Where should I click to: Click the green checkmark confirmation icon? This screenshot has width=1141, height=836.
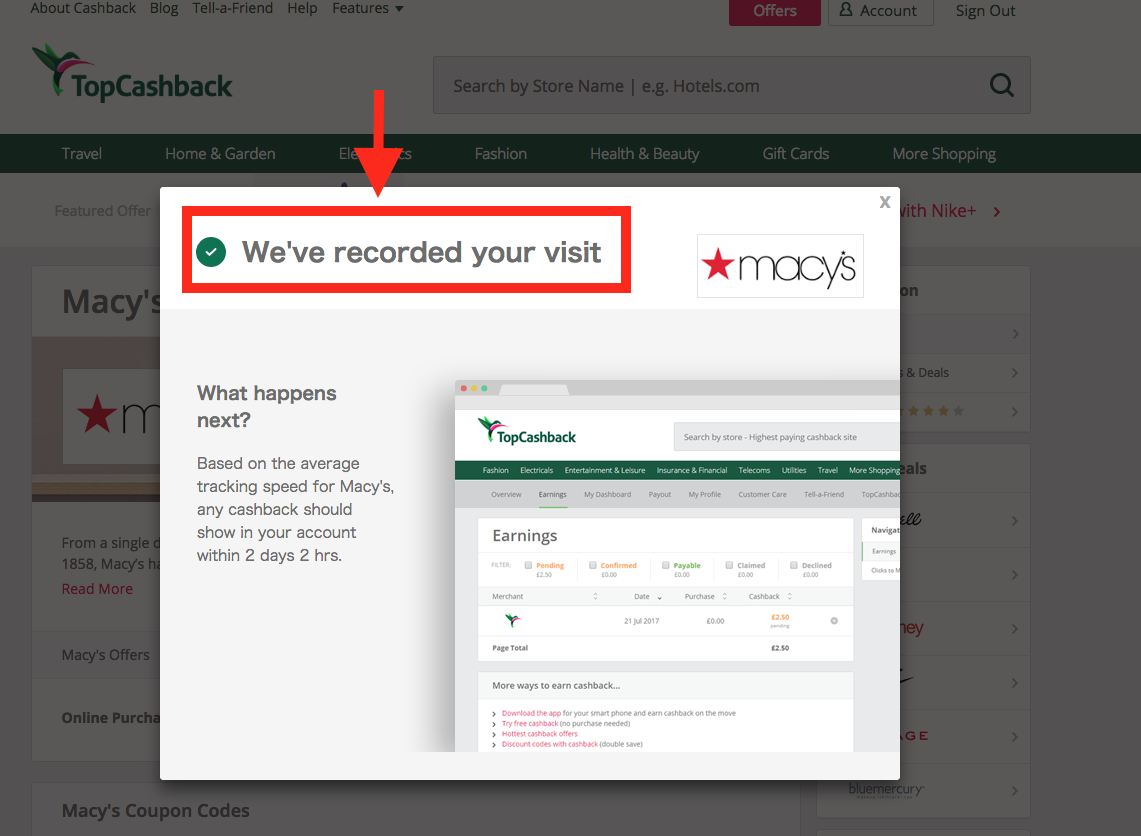[x=211, y=252]
